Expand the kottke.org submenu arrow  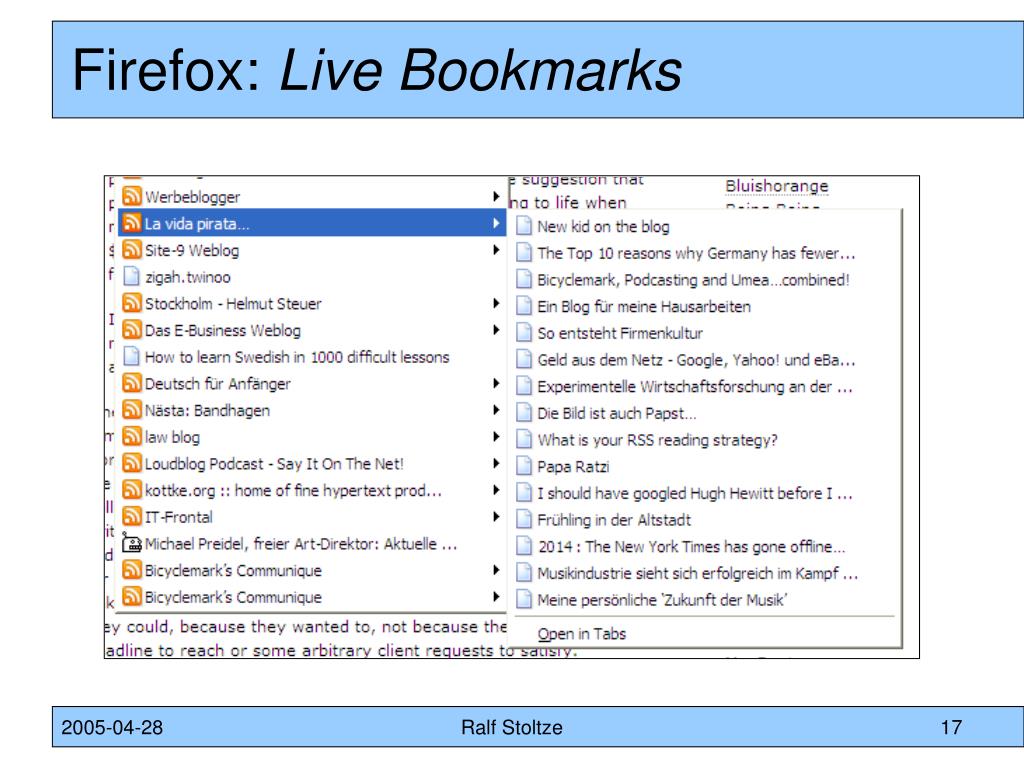coord(496,490)
